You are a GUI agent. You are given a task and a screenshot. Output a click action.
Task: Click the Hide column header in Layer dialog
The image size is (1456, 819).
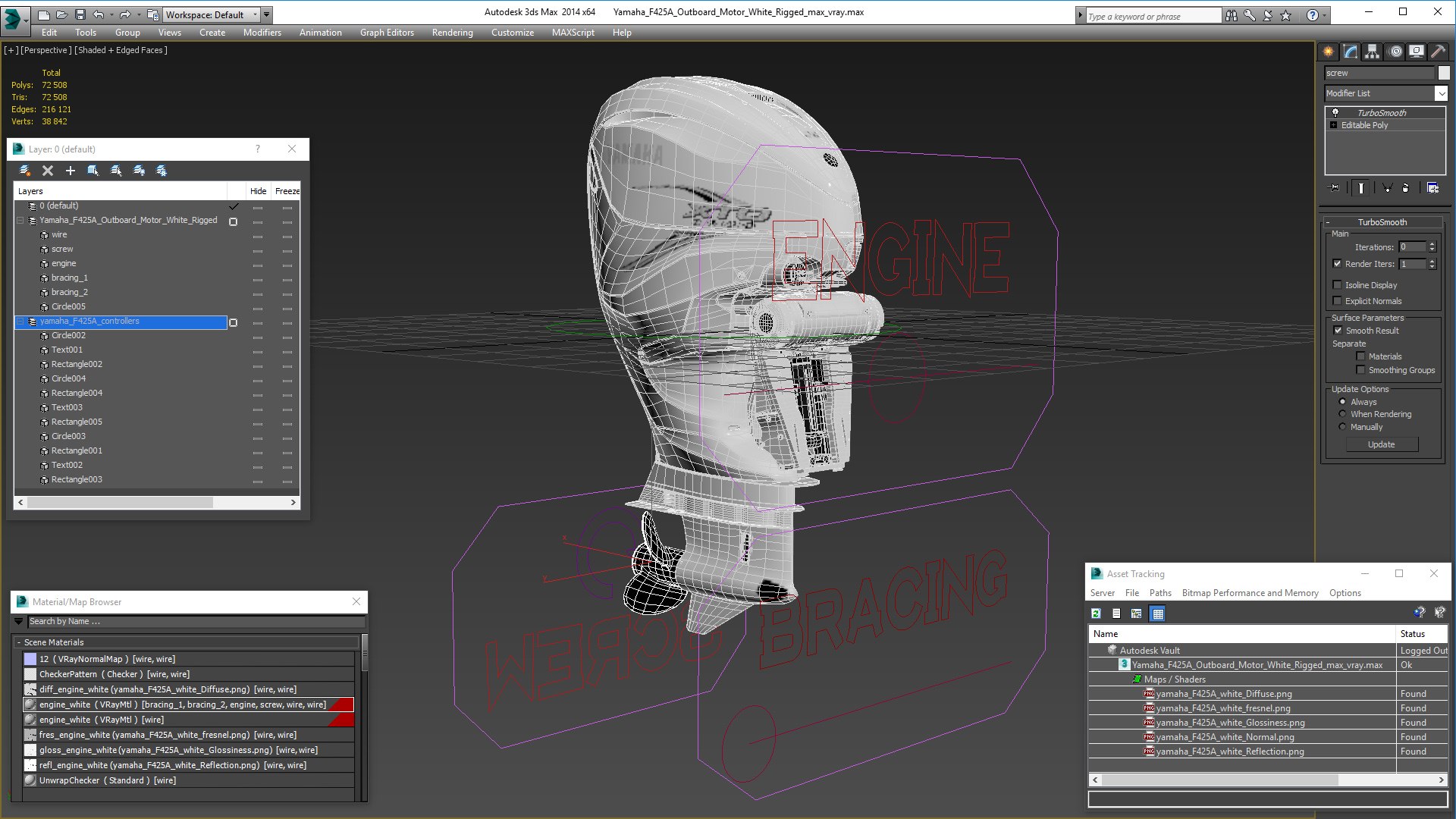click(x=258, y=191)
